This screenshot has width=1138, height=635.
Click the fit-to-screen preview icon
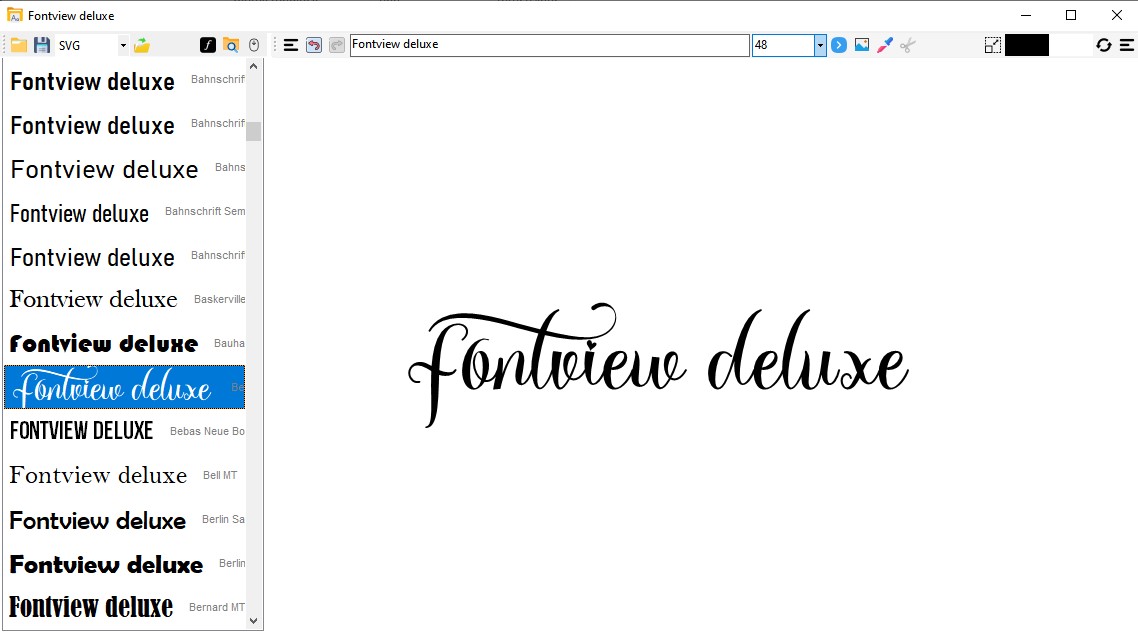click(992, 44)
